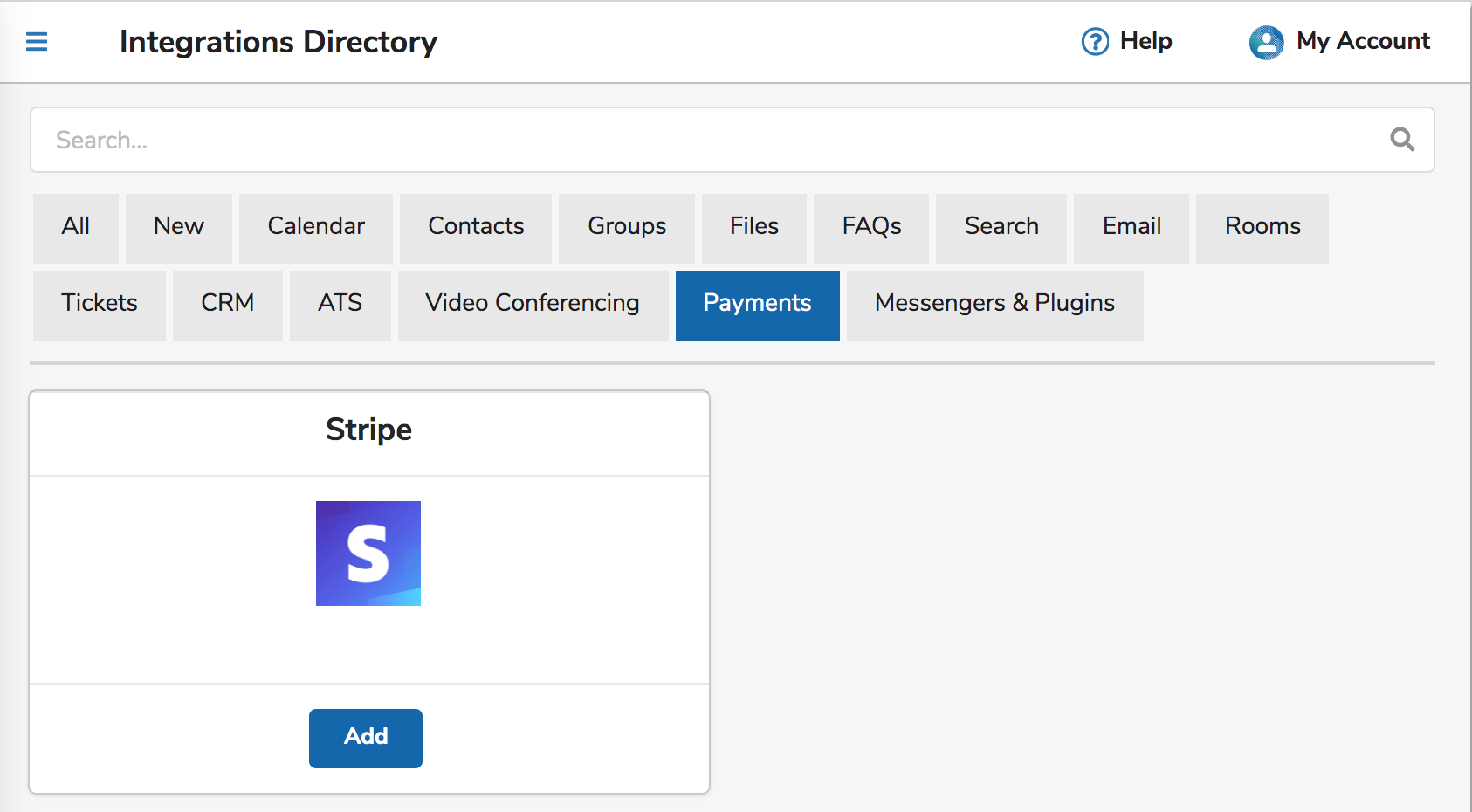Show the Files integrations

pyautogui.click(x=754, y=228)
